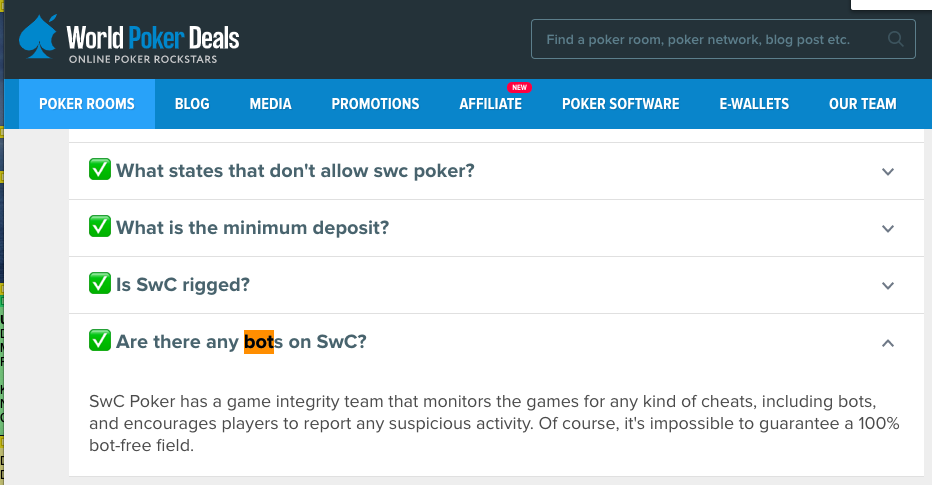Viewport: 932px width, 485px height.
Task: Open the Poker Rooms menu
Action: [x=87, y=104]
